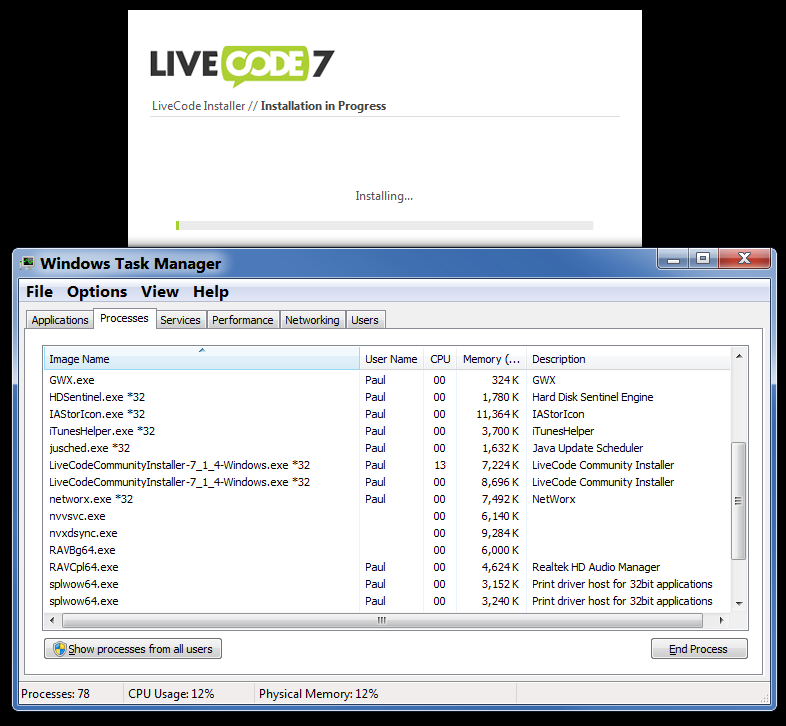Click the 9,284 K memory value
This screenshot has height=726, width=786.
(x=500, y=533)
